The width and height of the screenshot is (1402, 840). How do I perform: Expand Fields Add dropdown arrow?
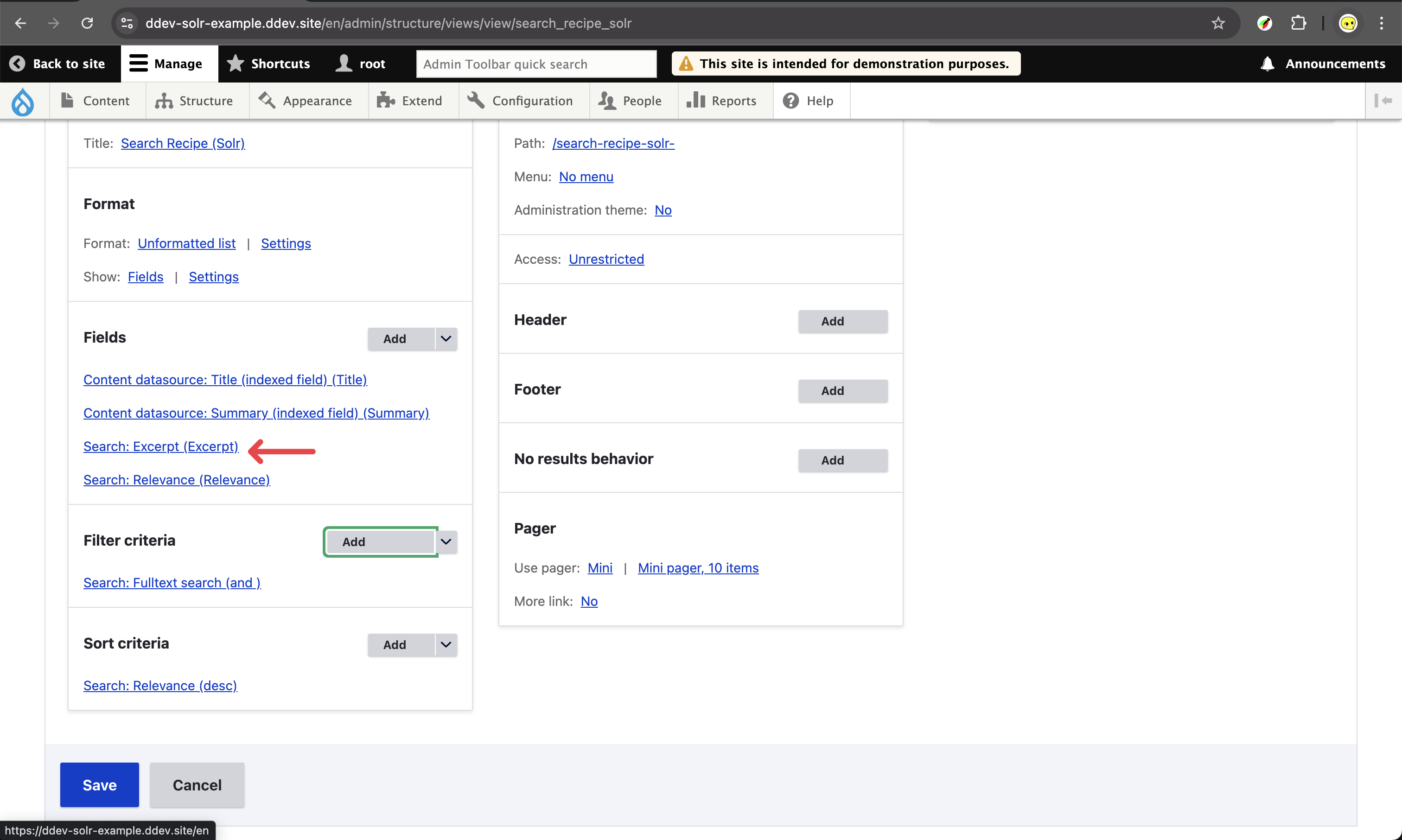click(x=446, y=338)
